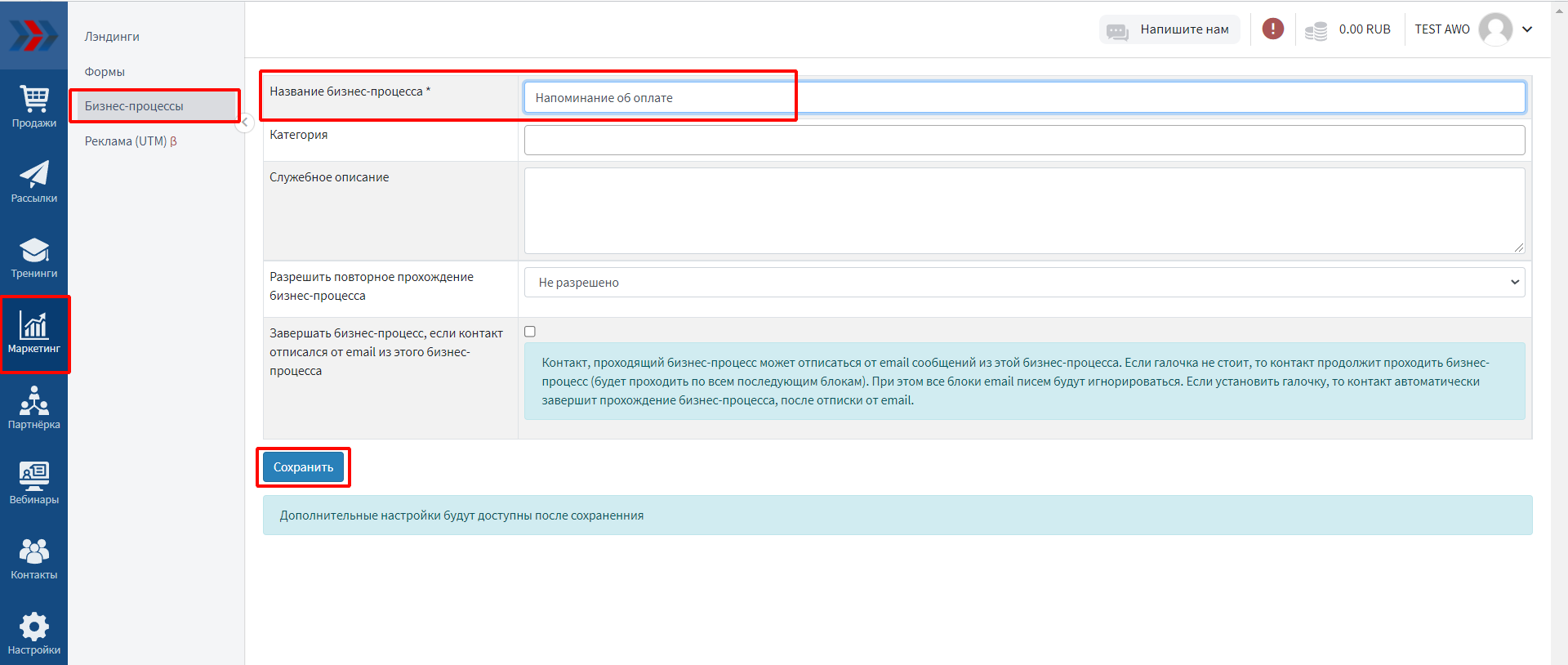Open Контакты people icon
Image resolution: width=1568 pixels, height=665 pixels.
coord(33,559)
